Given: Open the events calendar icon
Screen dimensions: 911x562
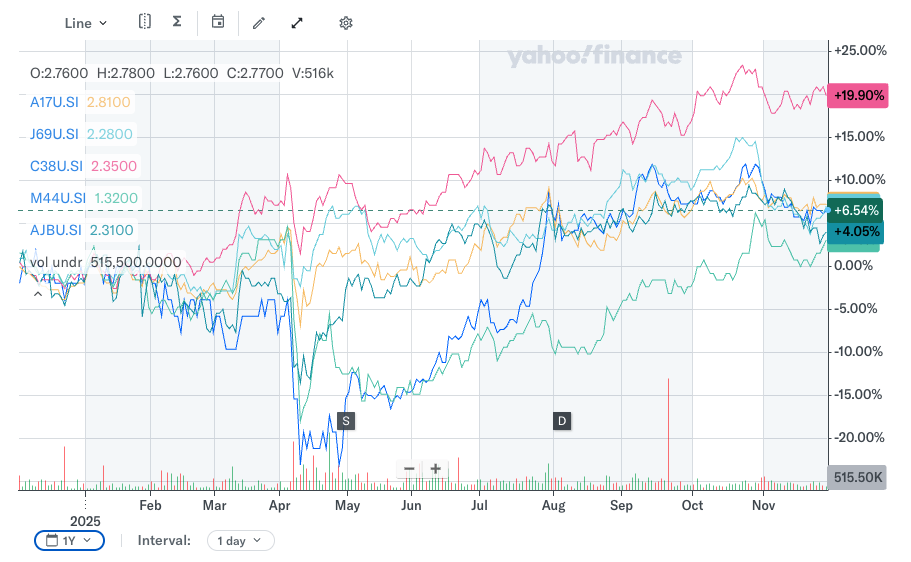Looking at the screenshot, I should click(x=218, y=22).
